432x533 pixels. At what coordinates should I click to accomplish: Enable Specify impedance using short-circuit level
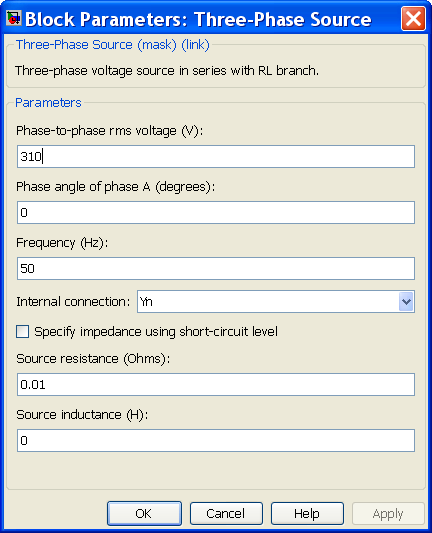(22, 331)
